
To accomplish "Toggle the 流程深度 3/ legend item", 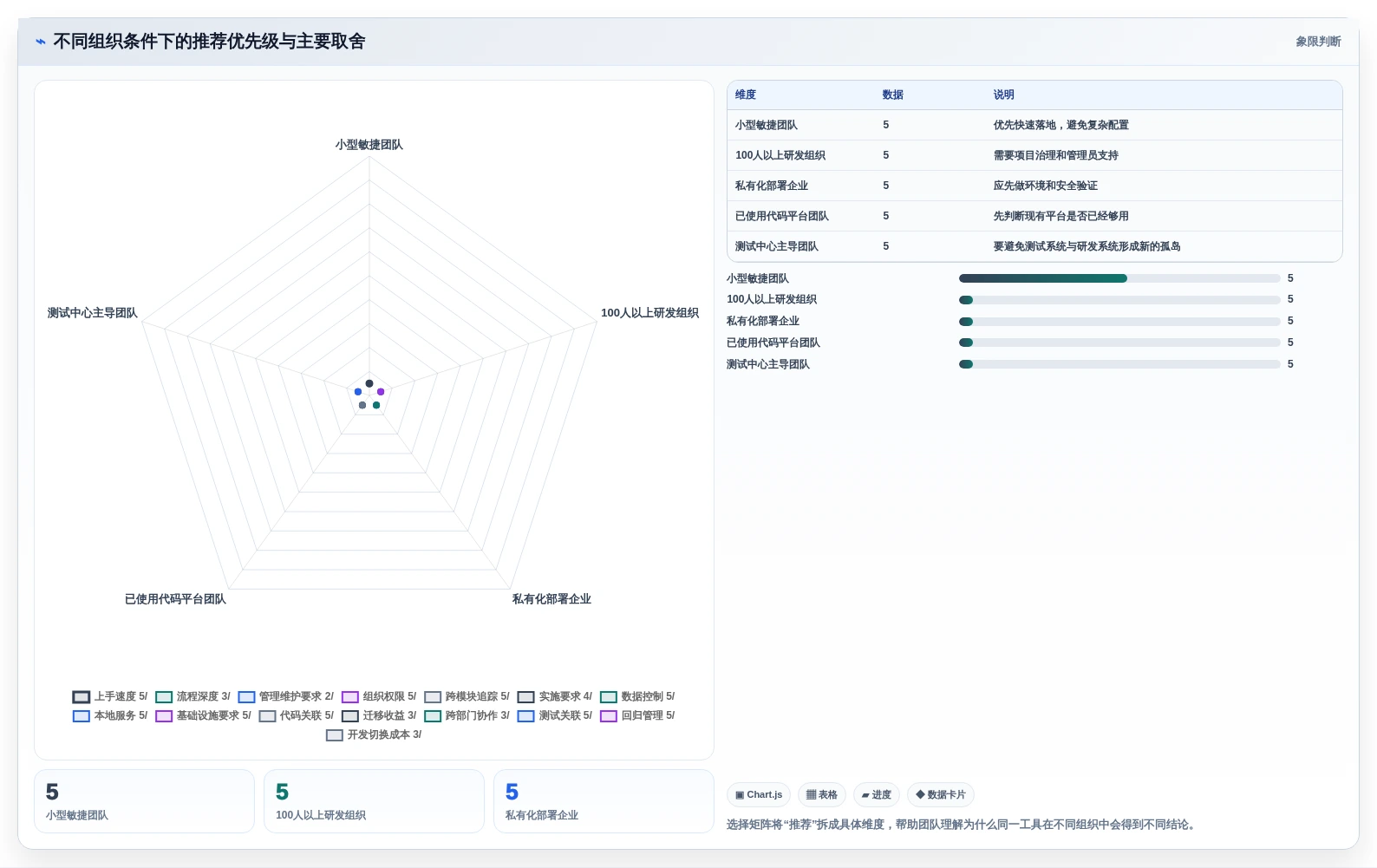I will pyautogui.click(x=193, y=696).
